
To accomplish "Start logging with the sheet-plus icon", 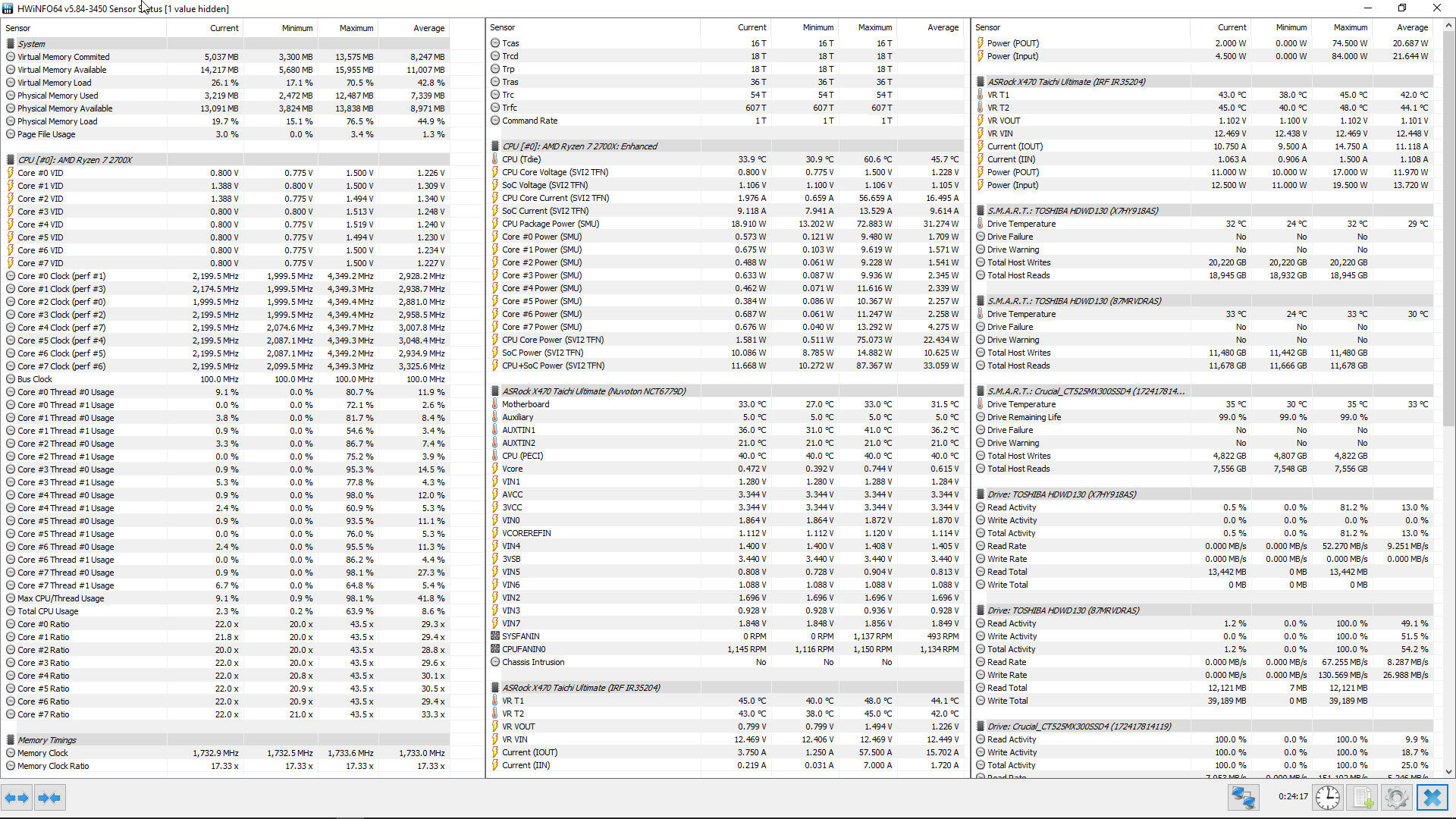I will tap(1363, 798).
